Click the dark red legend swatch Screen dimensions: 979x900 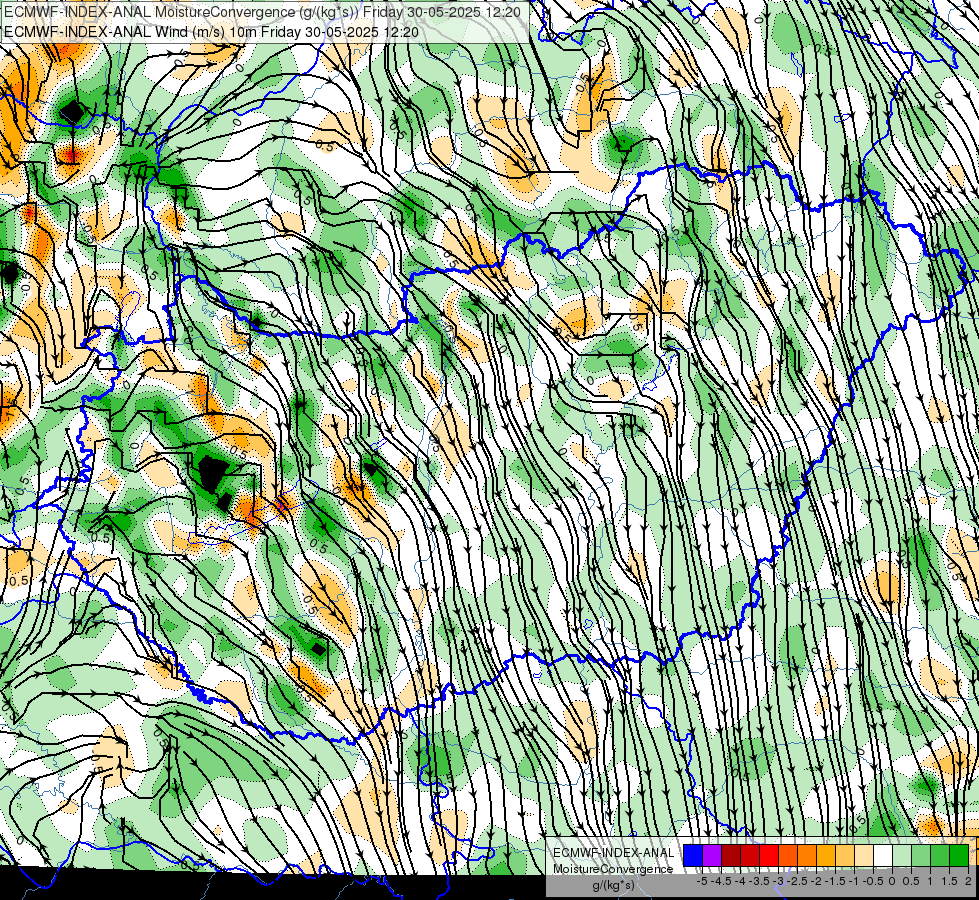tap(731, 855)
